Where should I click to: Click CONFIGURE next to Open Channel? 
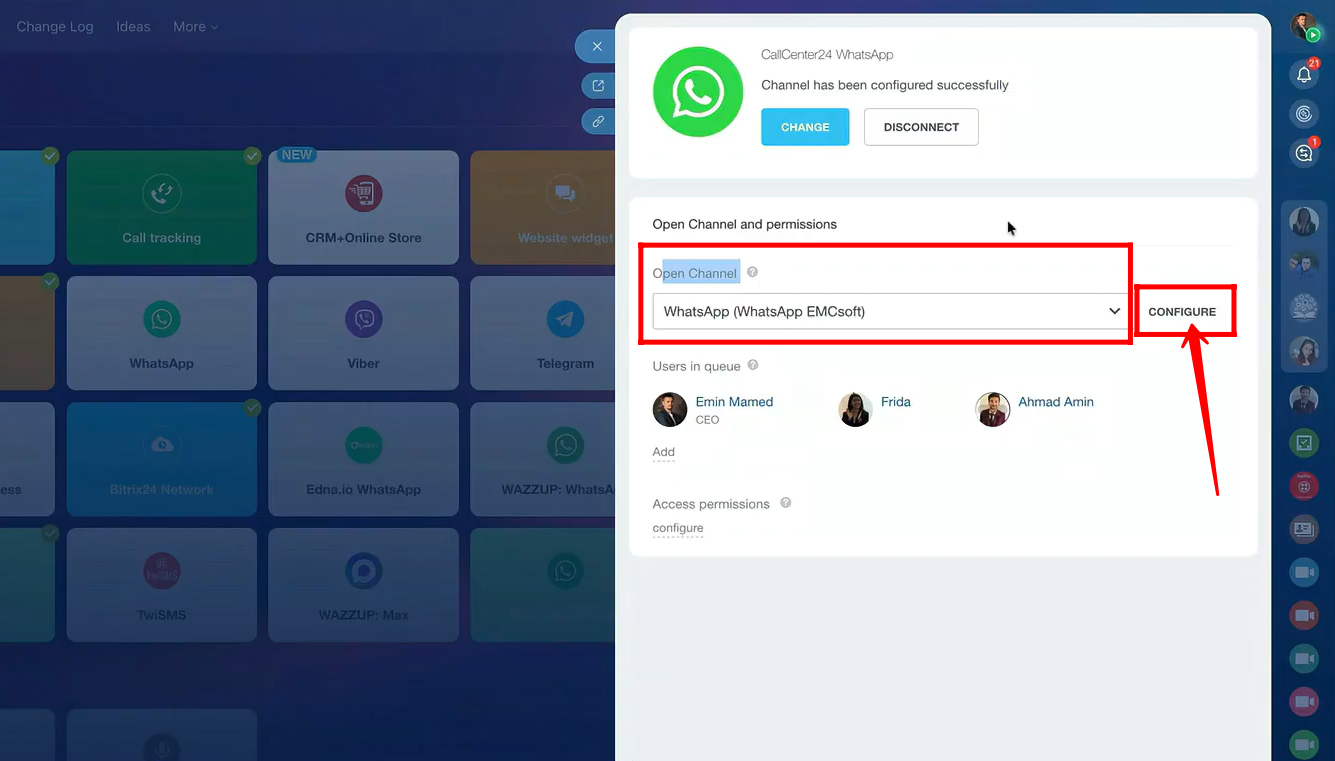pyautogui.click(x=1182, y=312)
